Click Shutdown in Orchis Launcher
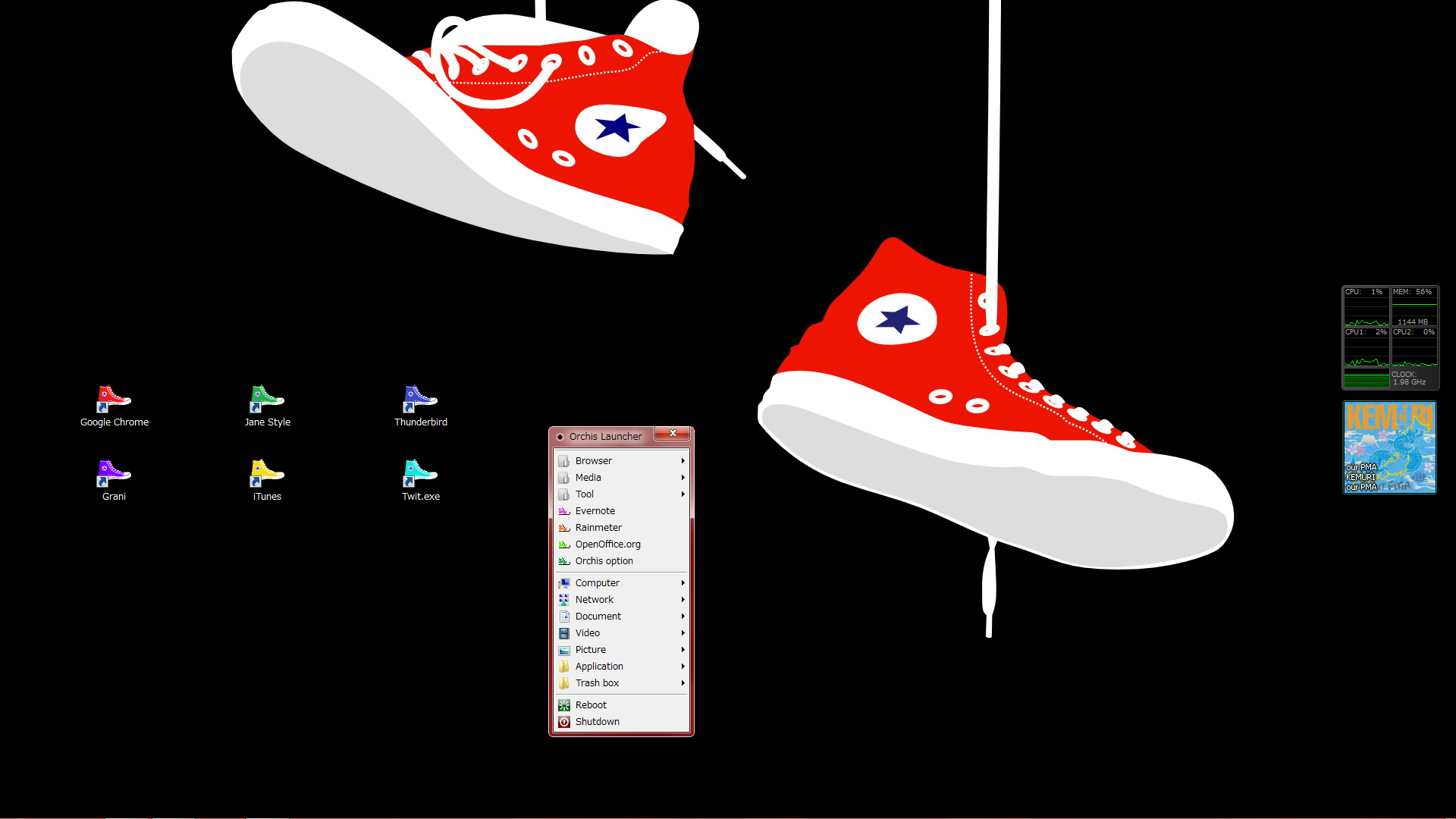 tap(597, 722)
